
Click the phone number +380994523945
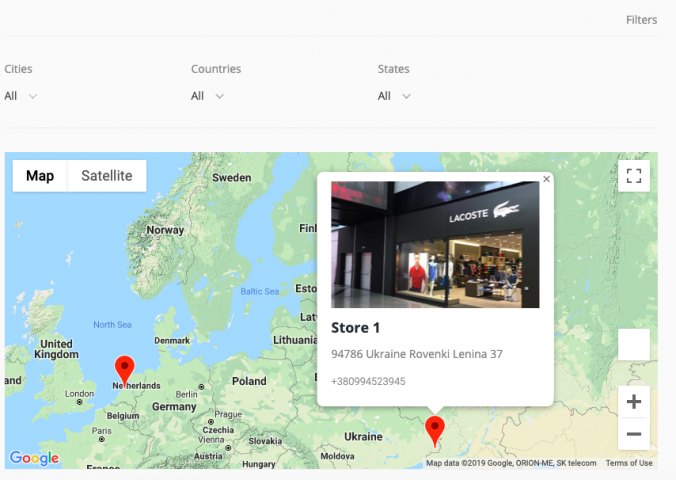368,381
